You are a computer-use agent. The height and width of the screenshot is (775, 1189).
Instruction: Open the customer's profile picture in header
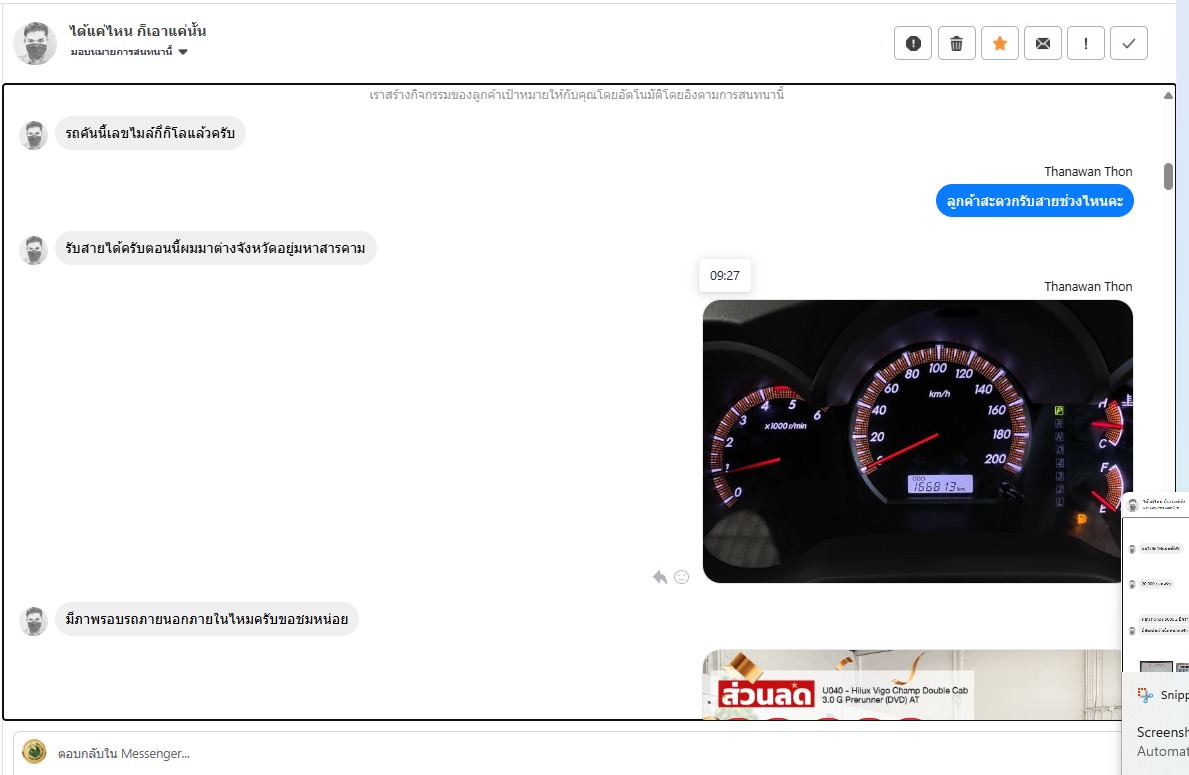point(35,43)
